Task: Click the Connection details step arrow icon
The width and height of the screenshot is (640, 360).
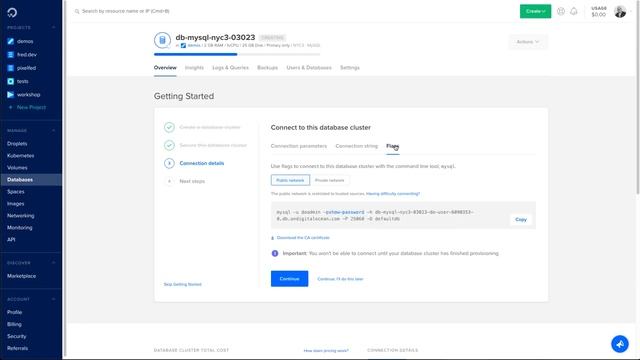Action: (169, 163)
